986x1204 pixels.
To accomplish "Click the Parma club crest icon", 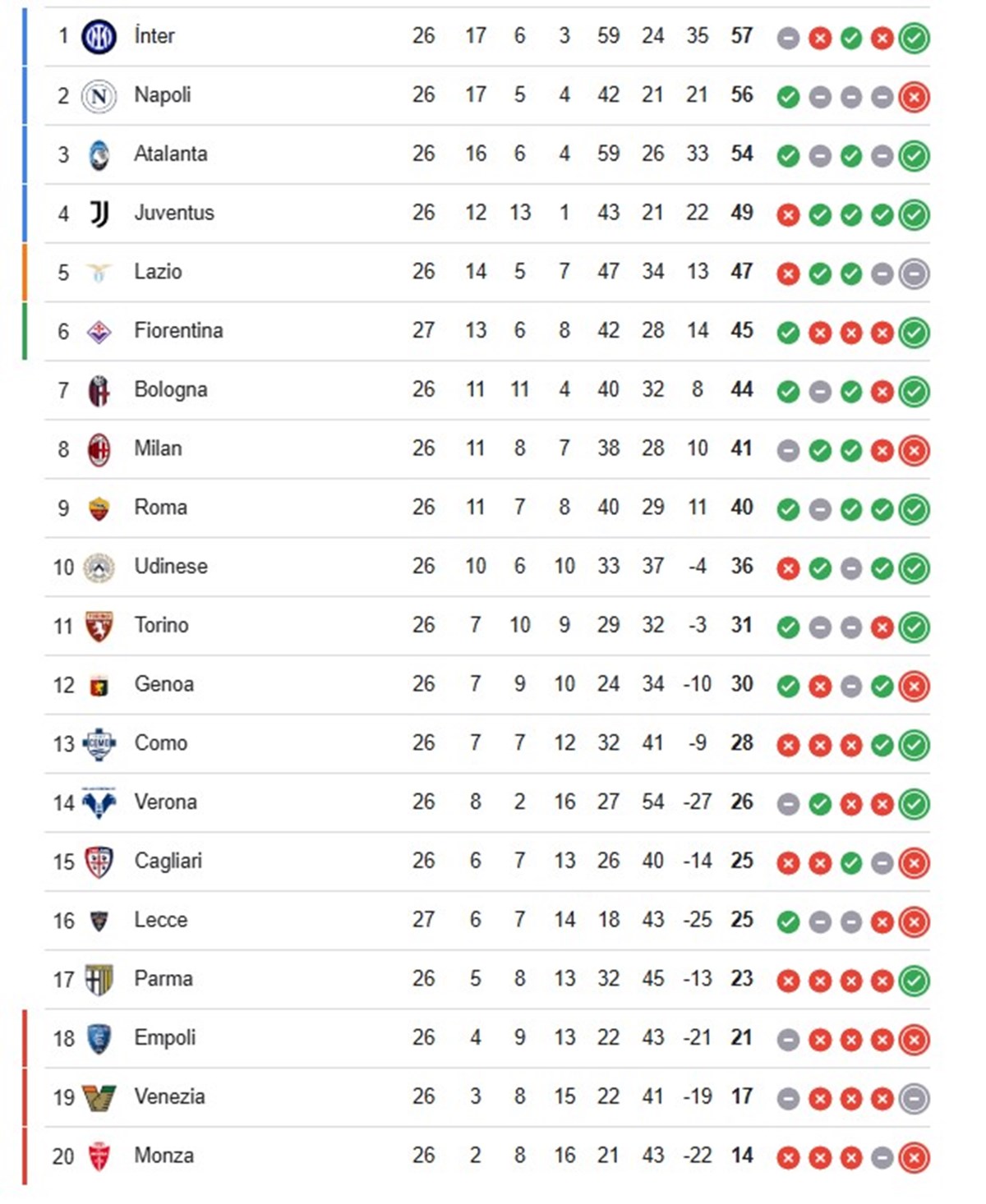I will click(x=99, y=980).
